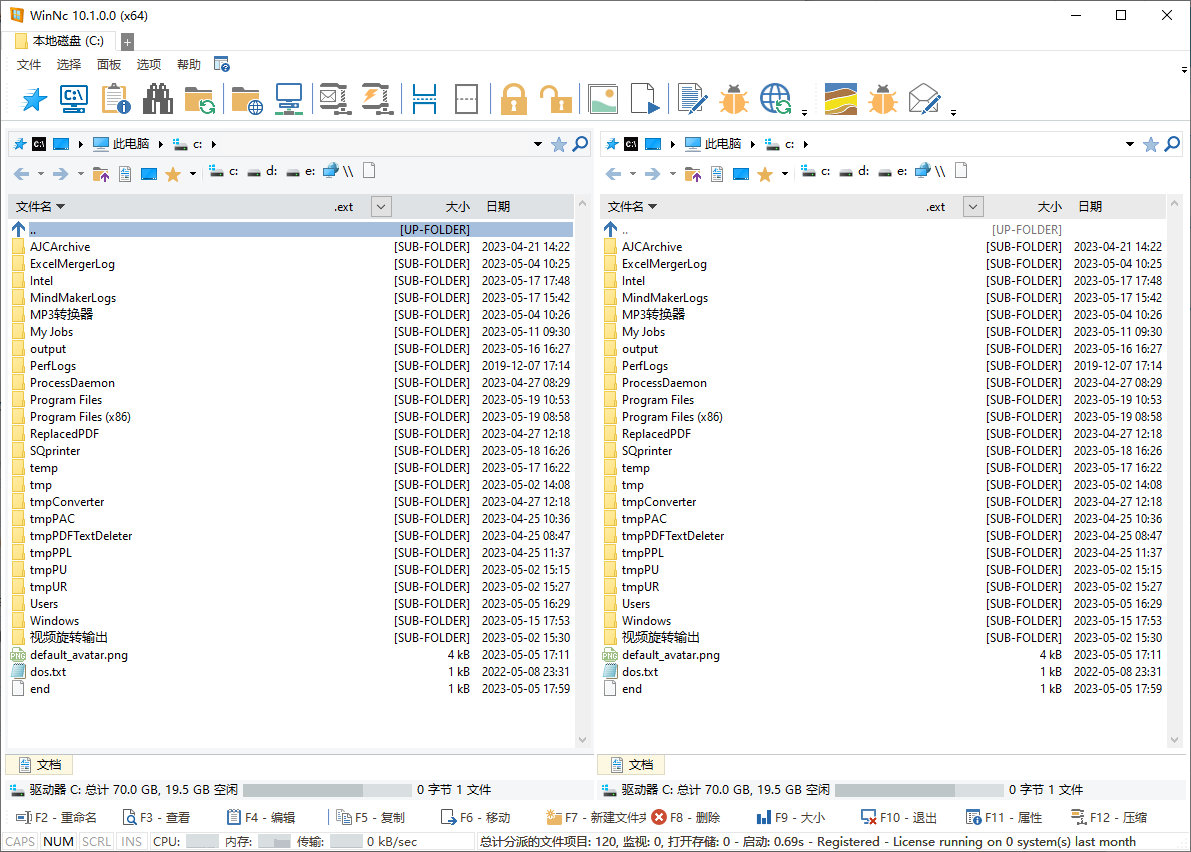Select dos.txt in right pane
The height and width of the screenshot is (852, 1191).
(884, 672)
